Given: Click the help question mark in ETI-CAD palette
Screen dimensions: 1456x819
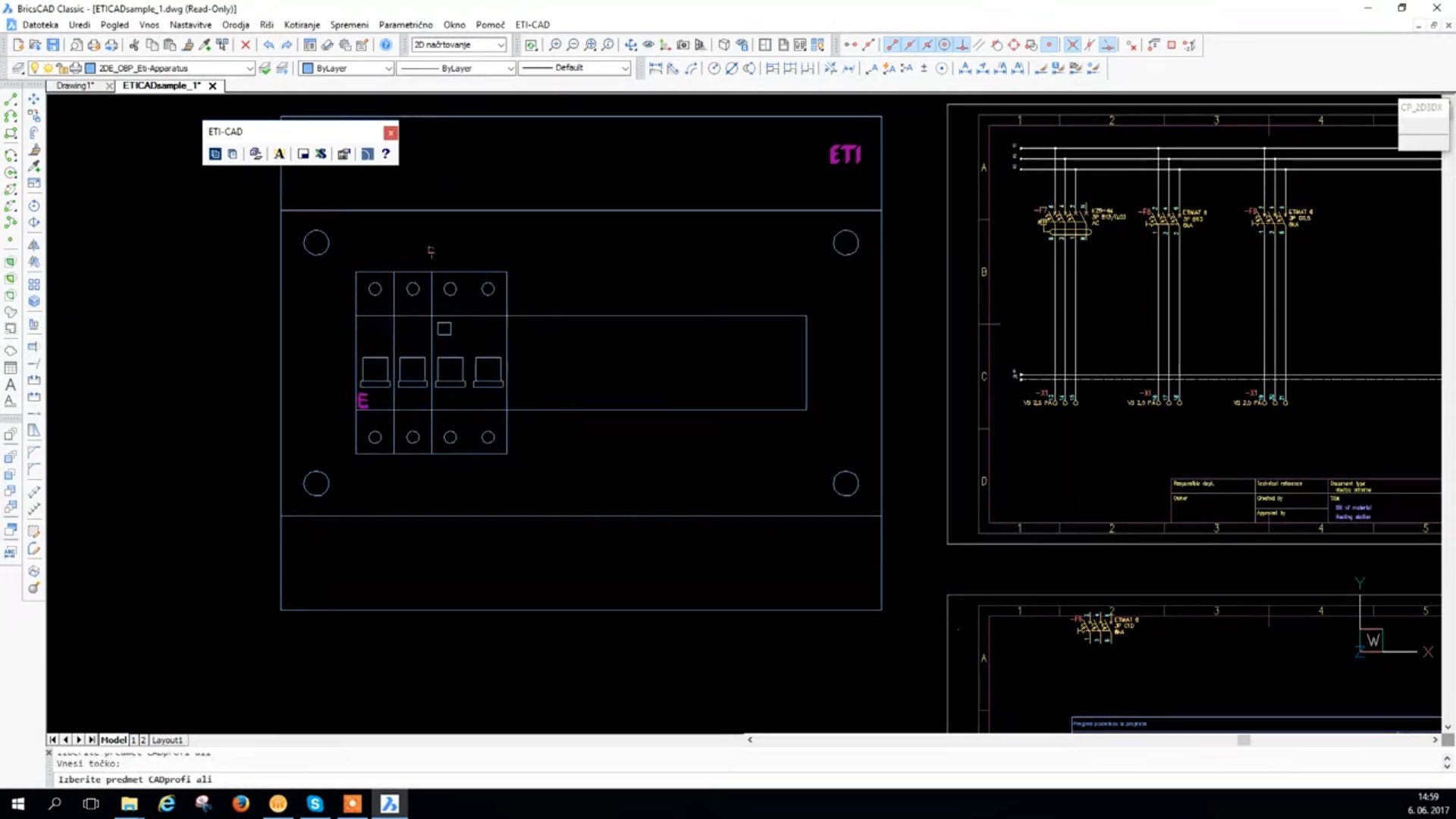Looking at the screenshot, I should tap(385, 154).
